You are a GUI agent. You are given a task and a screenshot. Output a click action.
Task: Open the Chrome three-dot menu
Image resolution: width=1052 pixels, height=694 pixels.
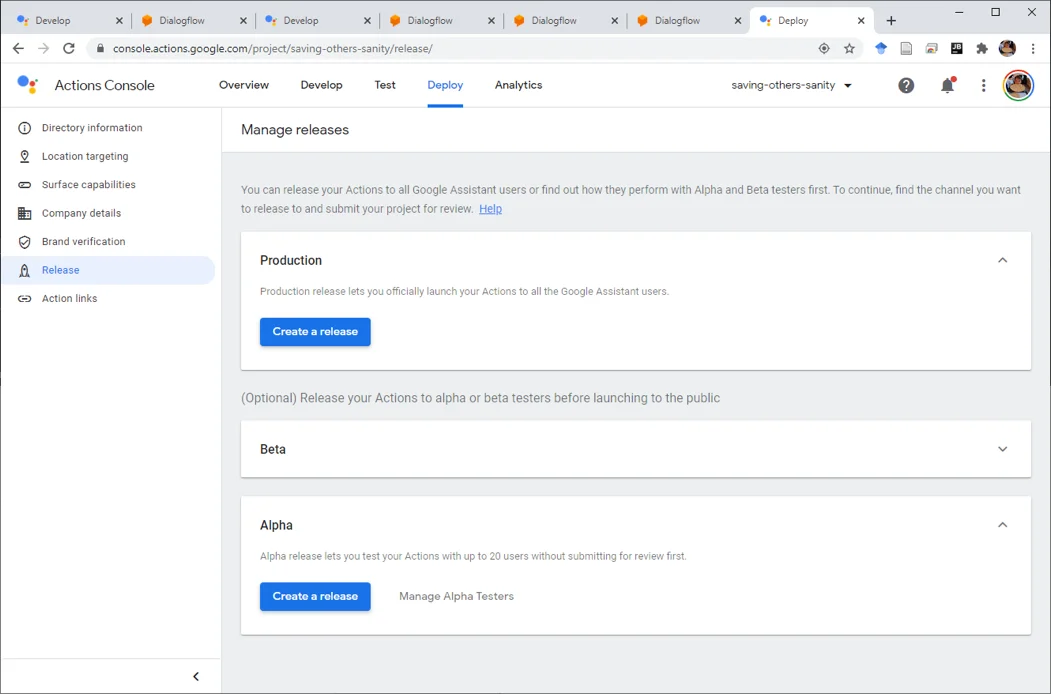1033,48
